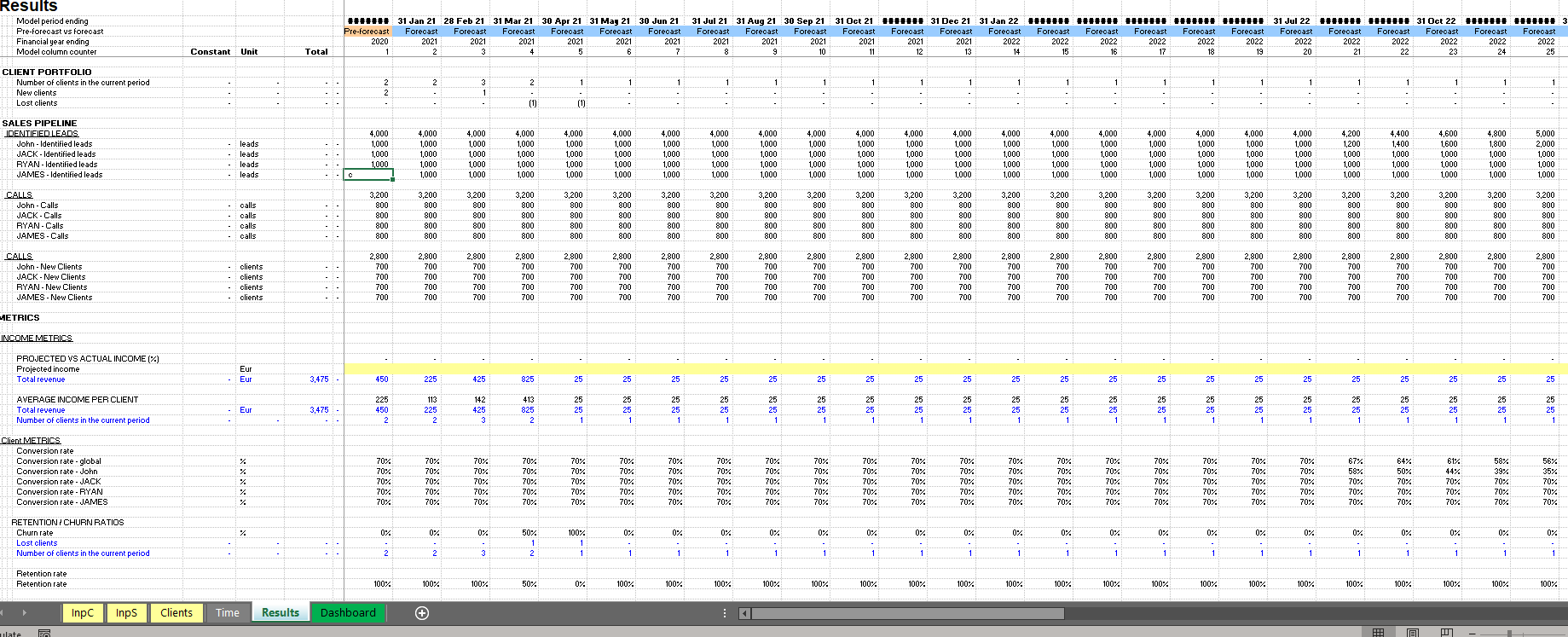Select the yellow Projected income row cell
This screenshot has height=637, width=1568.
(955, 369)
